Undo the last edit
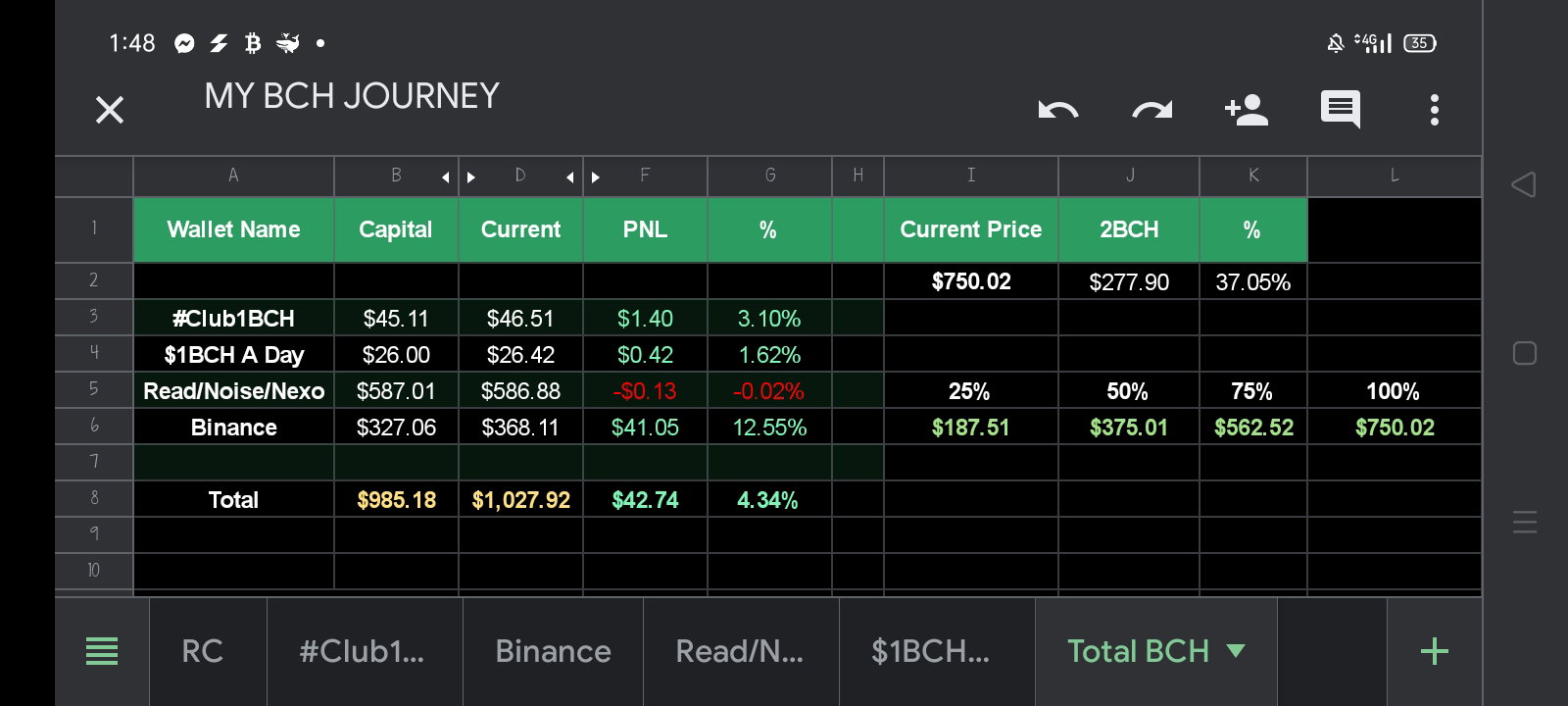This screenshot has width=1568, height=706. [1058, 110]
